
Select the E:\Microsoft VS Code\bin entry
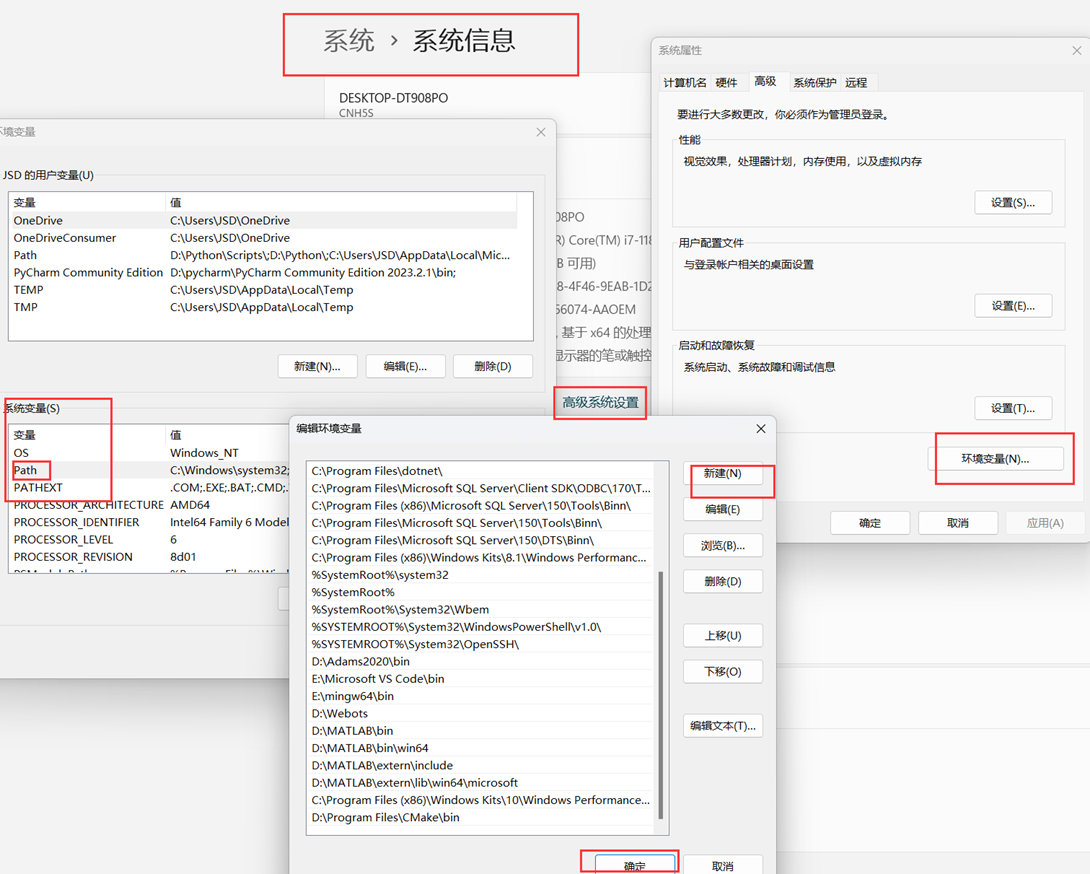pos(380,679)
